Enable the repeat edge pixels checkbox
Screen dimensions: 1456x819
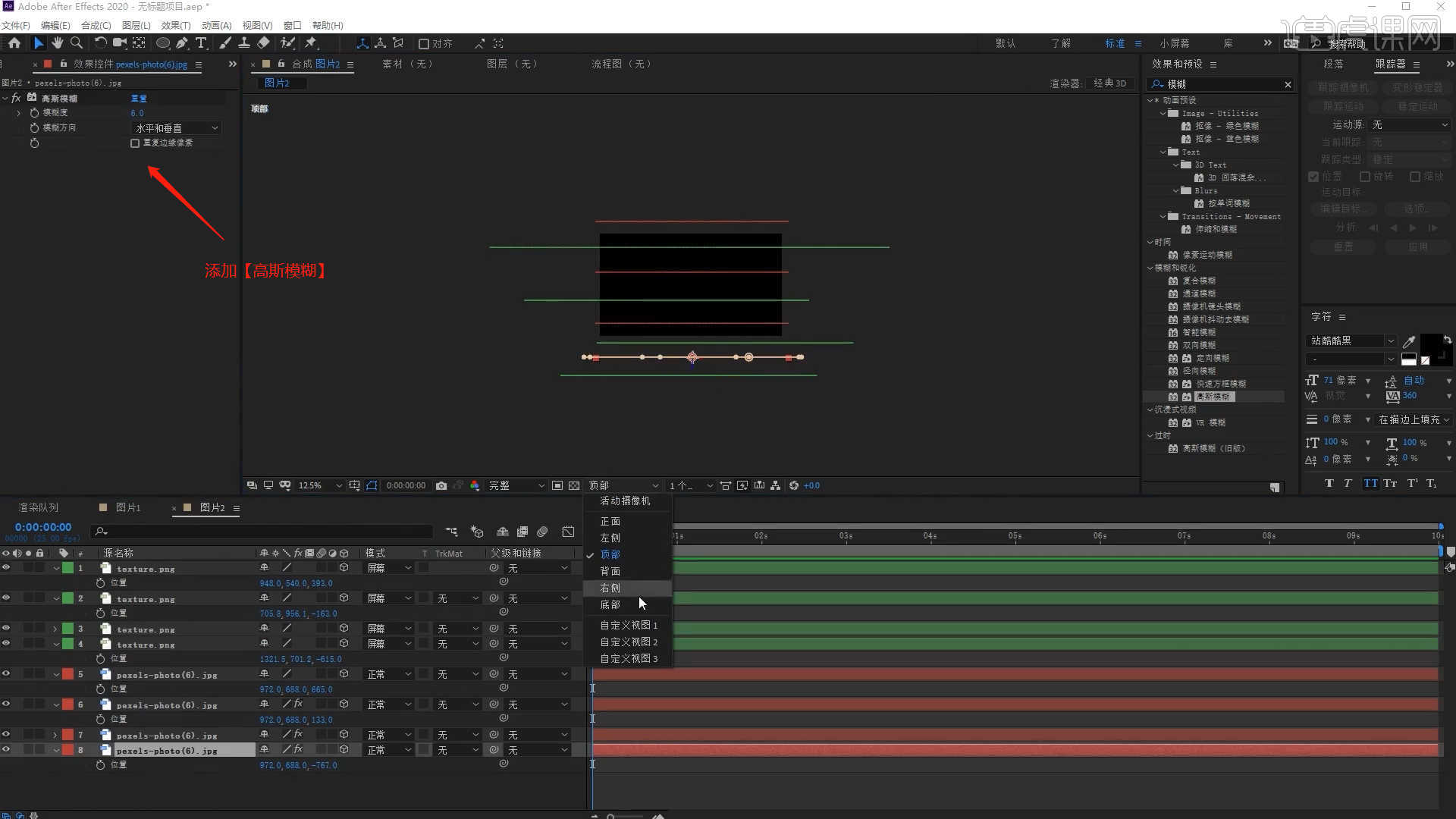coord(135,143)
